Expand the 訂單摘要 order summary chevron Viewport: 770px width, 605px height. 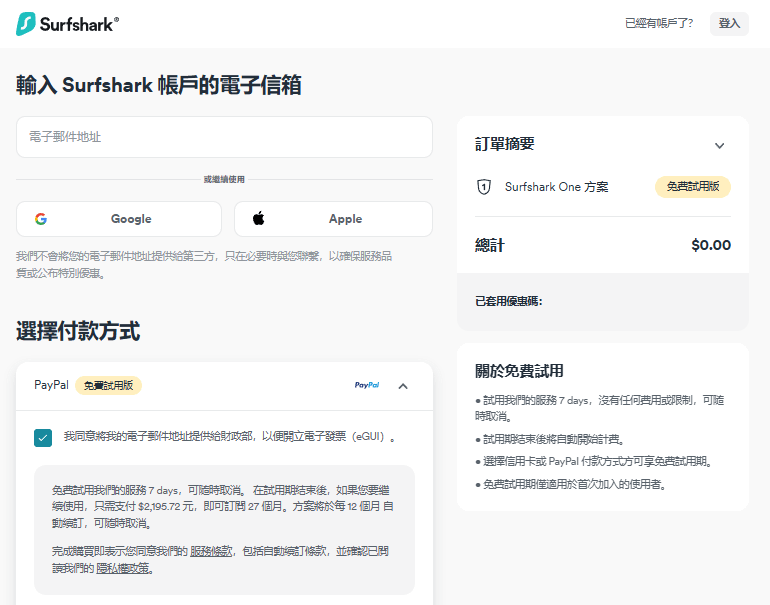coord(719,145)
